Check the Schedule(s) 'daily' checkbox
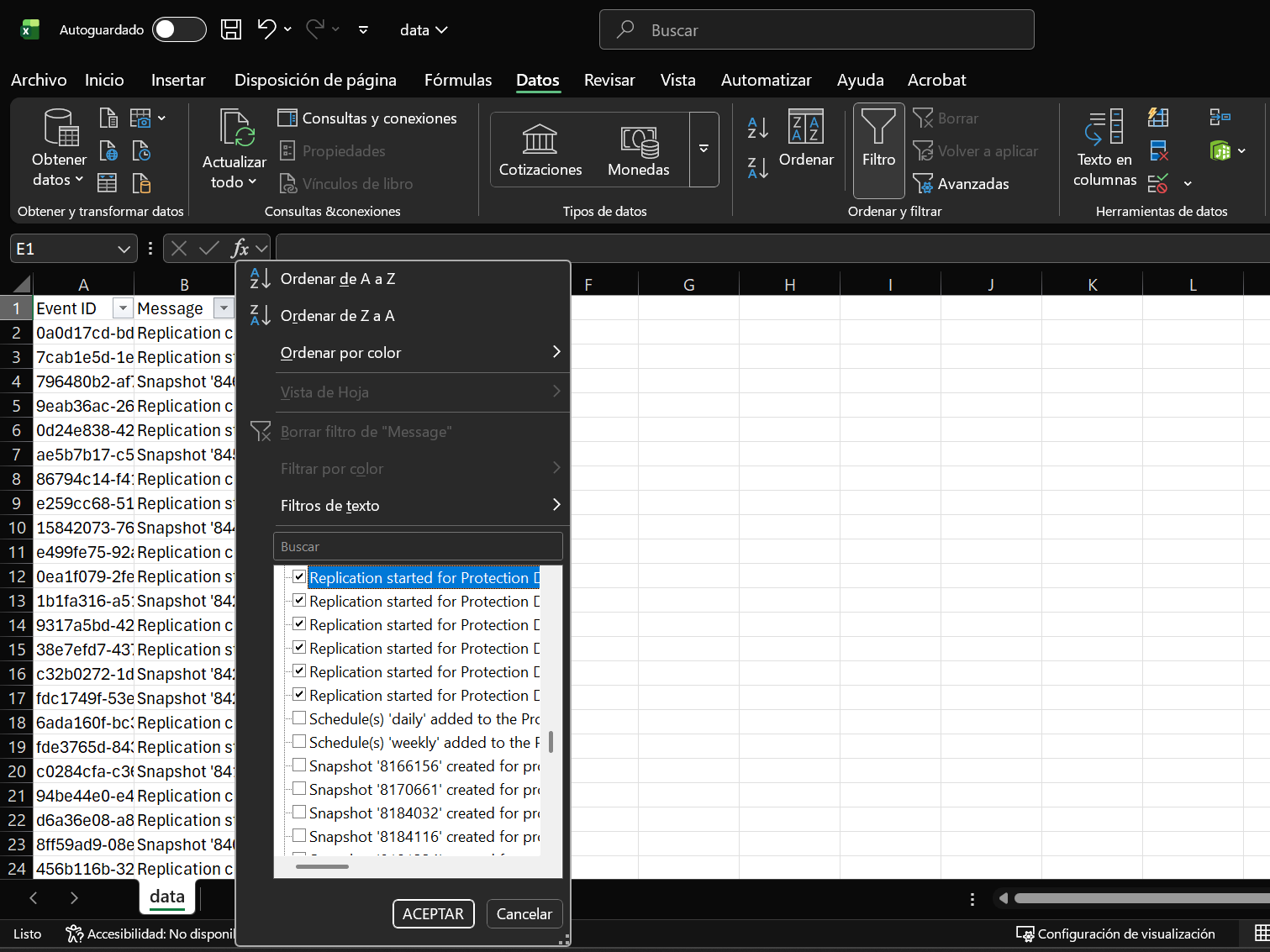The image size is (1270, 952). coord(299,718)
